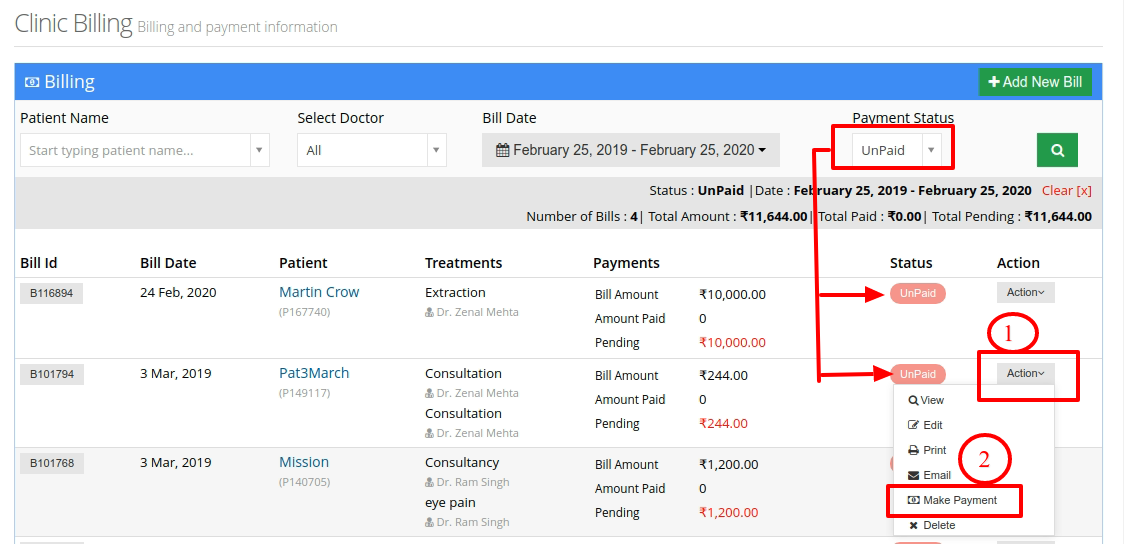
Task: Open Martin Crow patient link
Action: [319, 292]
